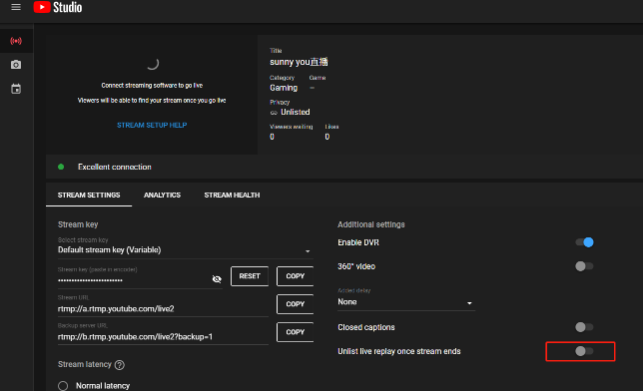Image resolution: width=643 pixels, height=391 pixels.
Task: Select the Stream live broadcast sidebar icon
Action: tap(16, 41)
